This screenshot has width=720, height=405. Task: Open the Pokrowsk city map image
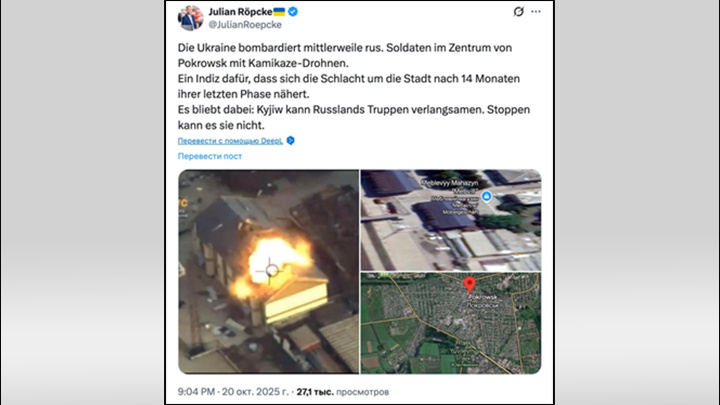(x=451, y=323)
